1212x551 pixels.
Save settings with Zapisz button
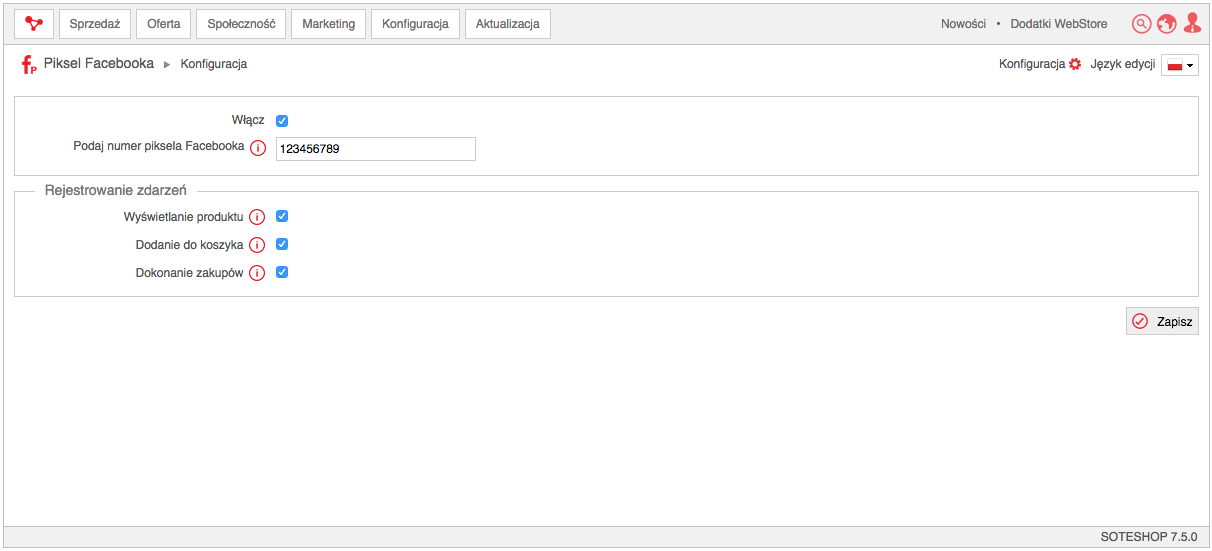pos(1162,321)
